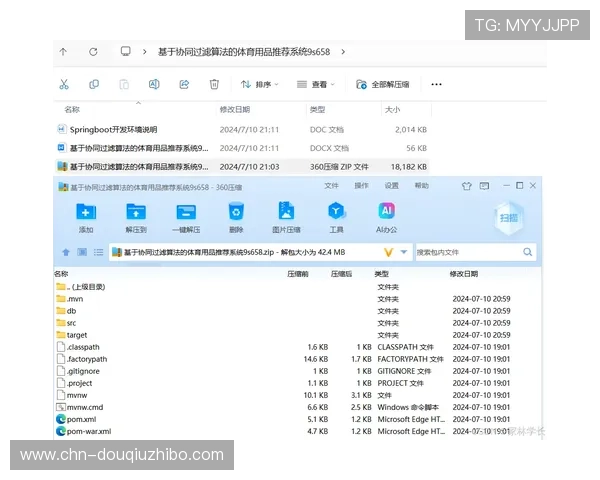Click the cut scissors icon in Explorer toolbar
Image resolution: width=600 pixels, height=480 pixels.
tap(64, 85)
